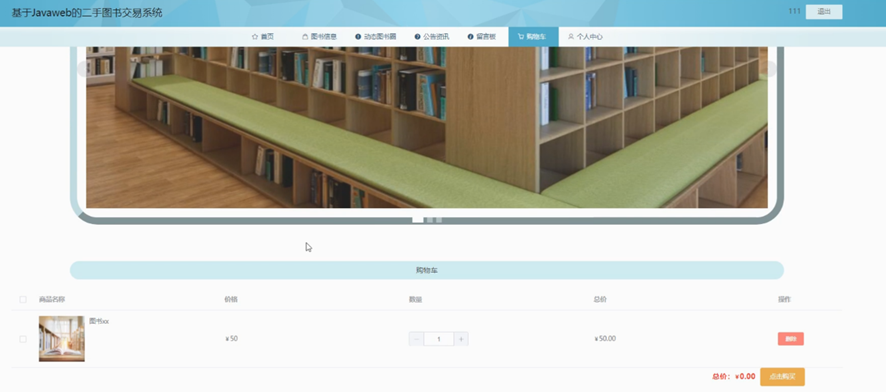Click the 总价 column header
This screenshot has height=392, width=886.
tap(600, 299)
